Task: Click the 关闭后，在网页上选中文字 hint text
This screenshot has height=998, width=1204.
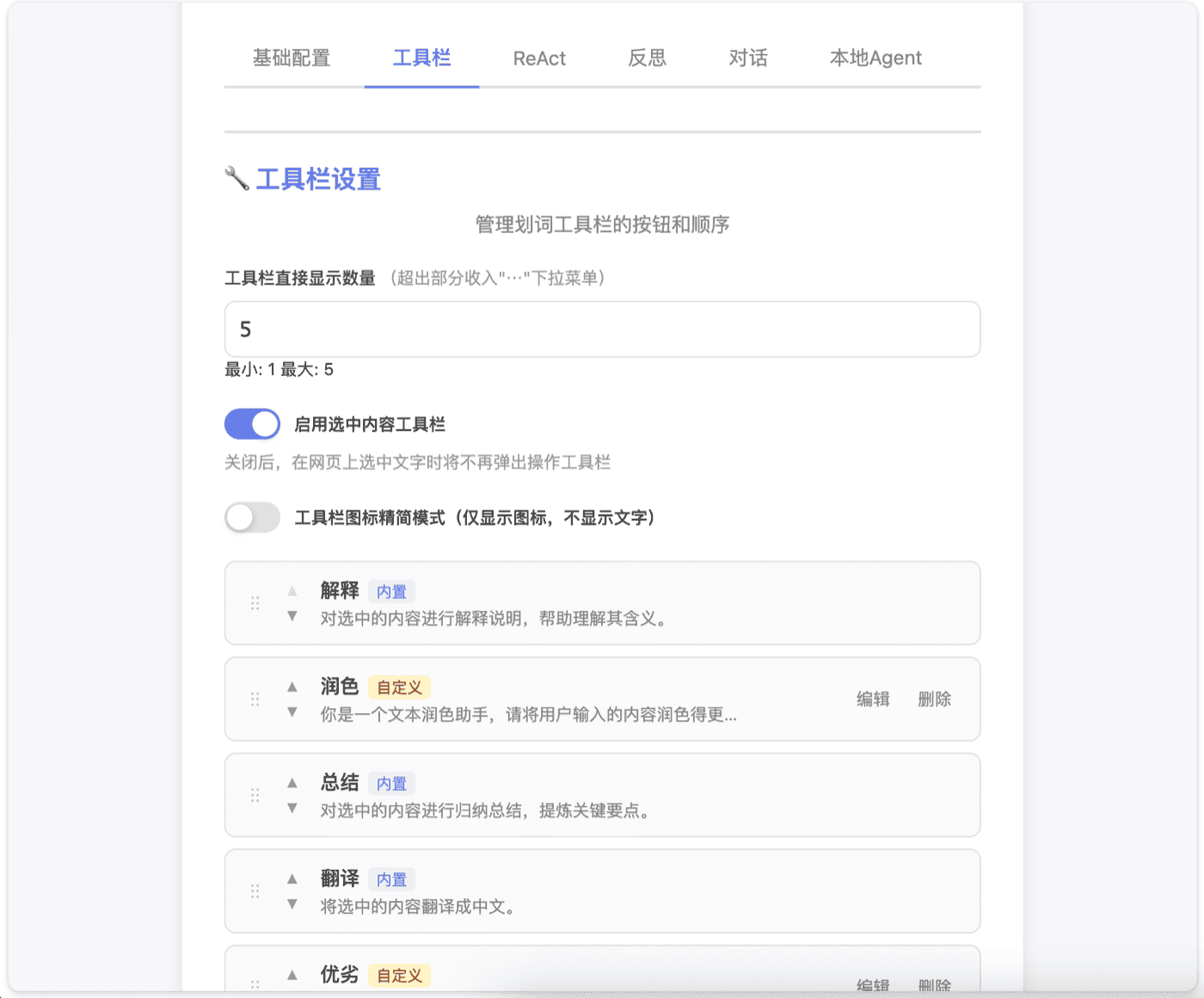Action: 417,463
